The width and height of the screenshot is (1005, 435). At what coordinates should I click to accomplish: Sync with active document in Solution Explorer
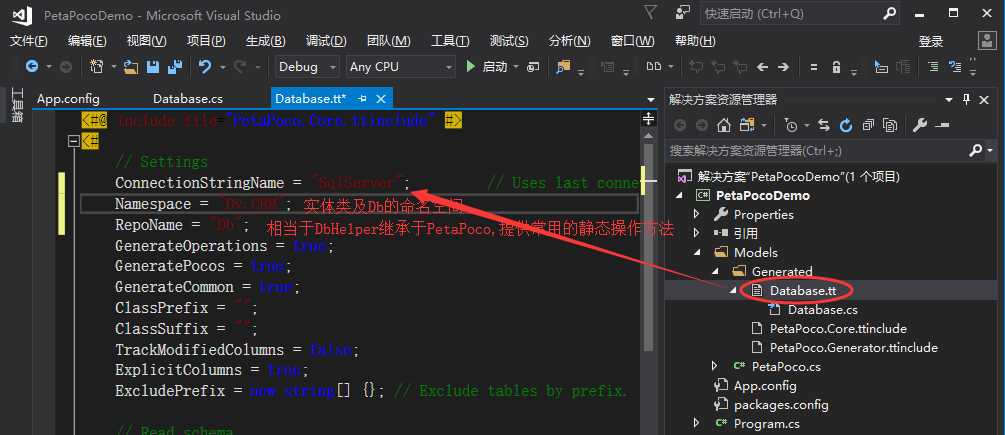[824, 126]
